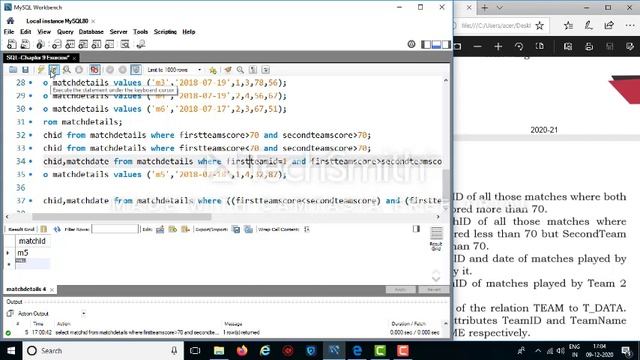The width and height of the screenshot is (640, 360).
Task: Save the script with the floppy icon
Action: coord(25,70)
